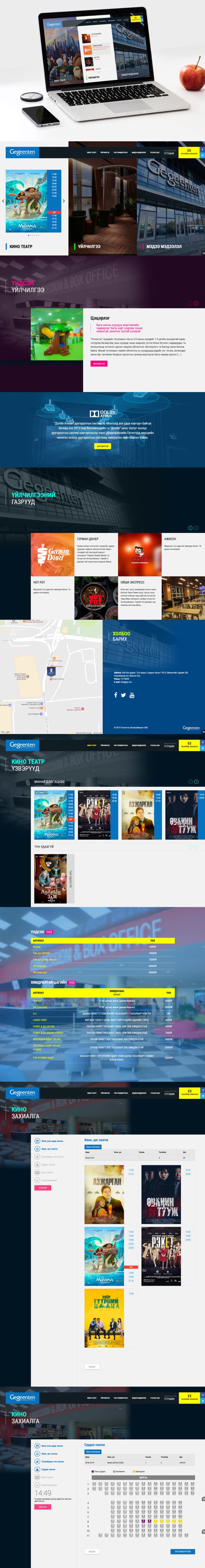Click the БУЦАХ back button

(92, 1367)
